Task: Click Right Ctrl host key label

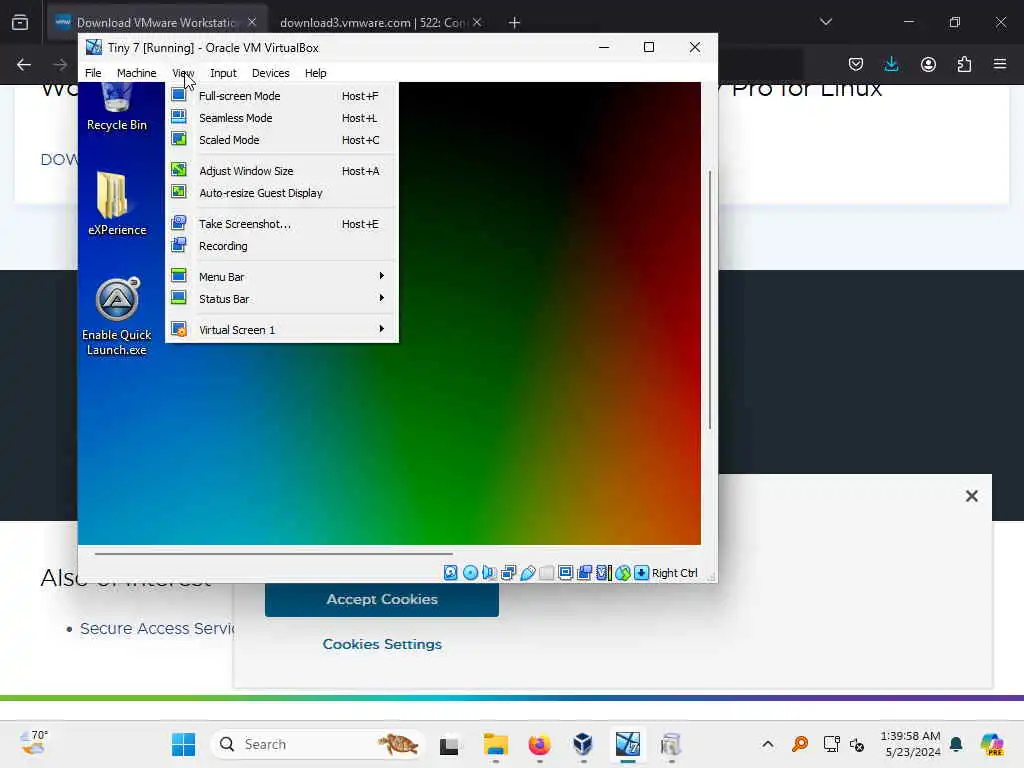Action: point(675,573)
